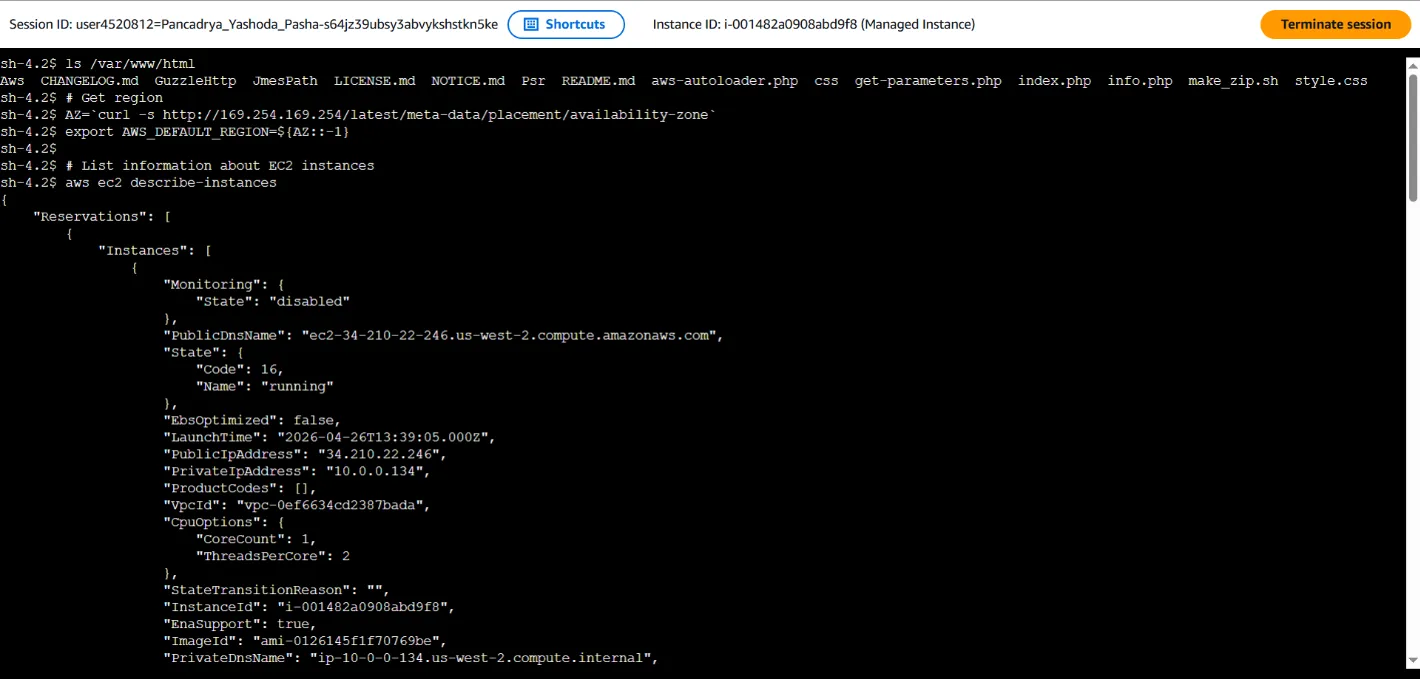
Task: Click the InstanceId i-001482a0908abd9f8 line
Action: tap(309, 608)
